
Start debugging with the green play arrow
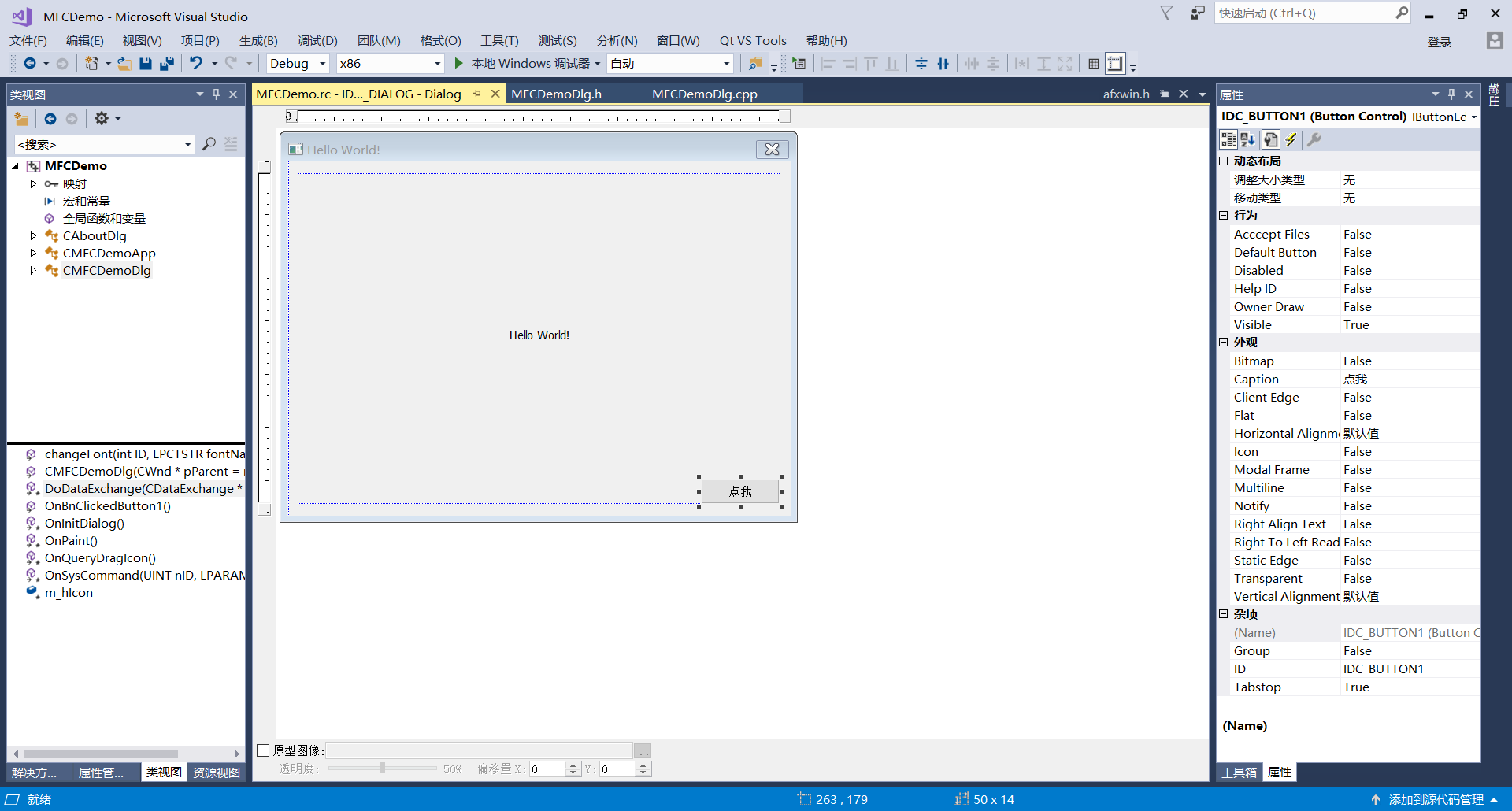tap(458, 63)
